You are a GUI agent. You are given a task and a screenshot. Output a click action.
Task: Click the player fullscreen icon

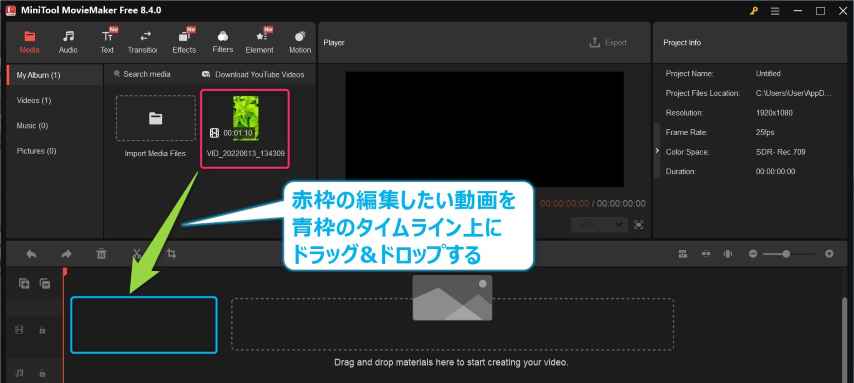pos(638,224)
